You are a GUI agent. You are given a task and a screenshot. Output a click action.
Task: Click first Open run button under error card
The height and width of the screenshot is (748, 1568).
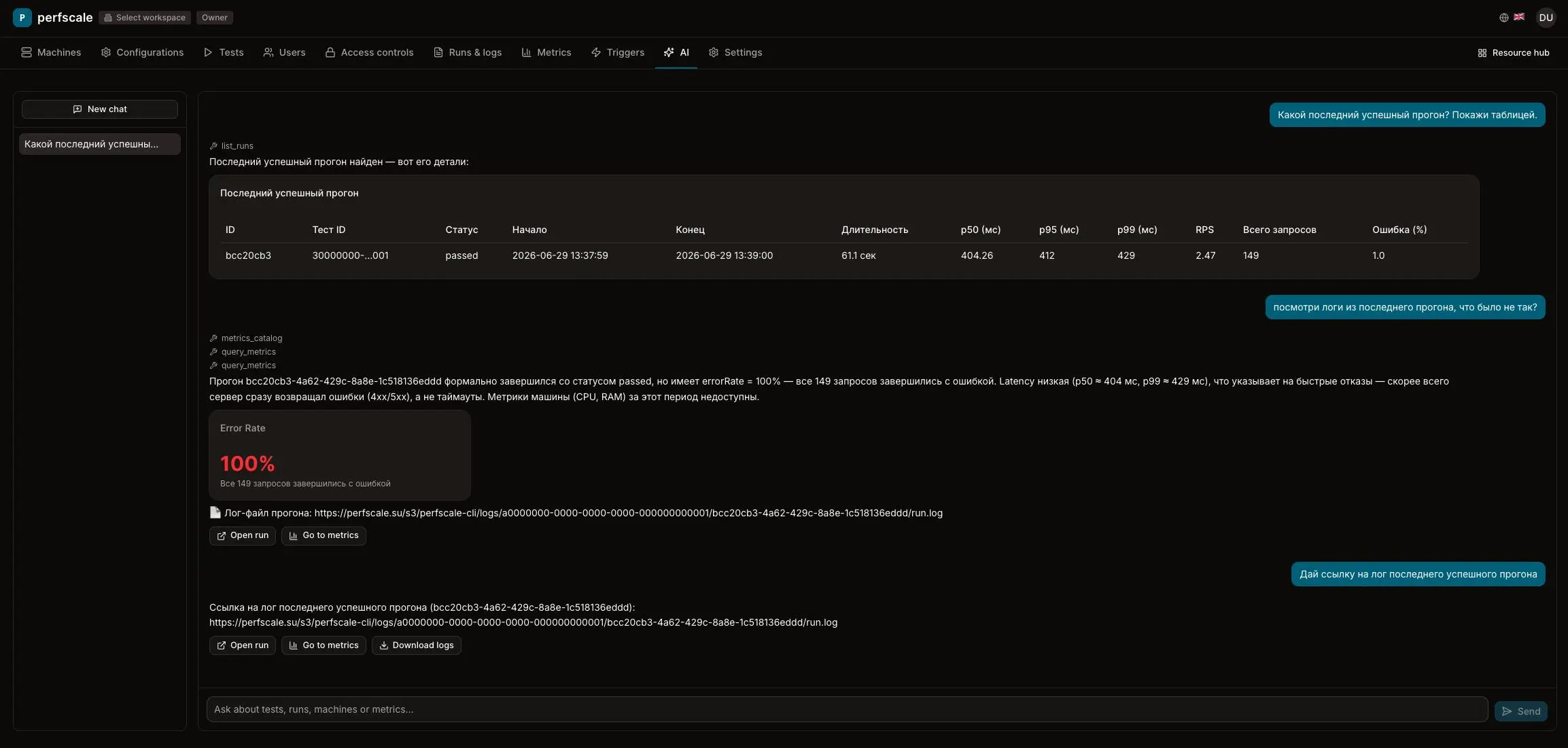[243, 536]
